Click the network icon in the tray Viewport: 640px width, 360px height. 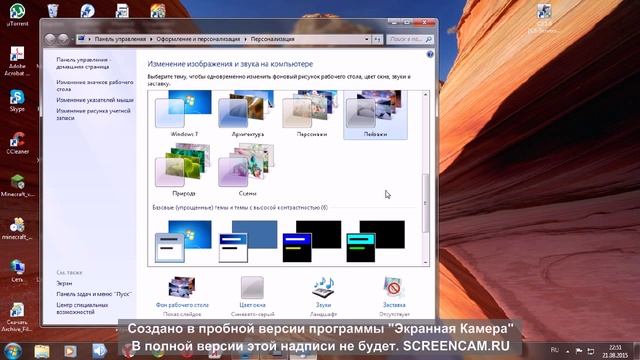point(591,351)
